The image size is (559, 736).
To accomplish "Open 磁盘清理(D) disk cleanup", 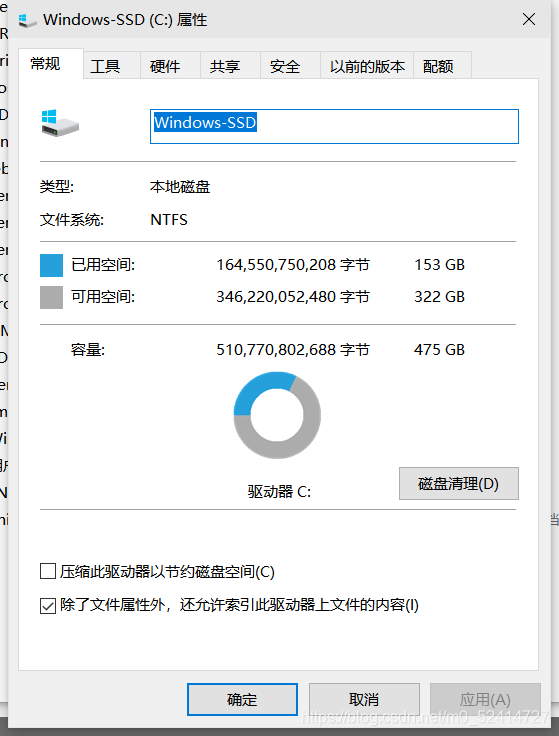I will tap(459, 483).
